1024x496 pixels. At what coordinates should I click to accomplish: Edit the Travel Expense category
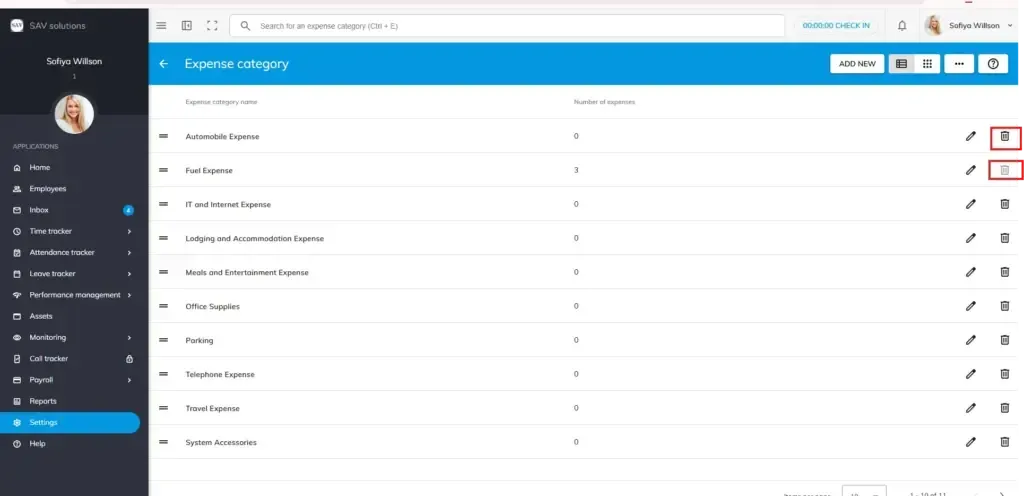971,408
